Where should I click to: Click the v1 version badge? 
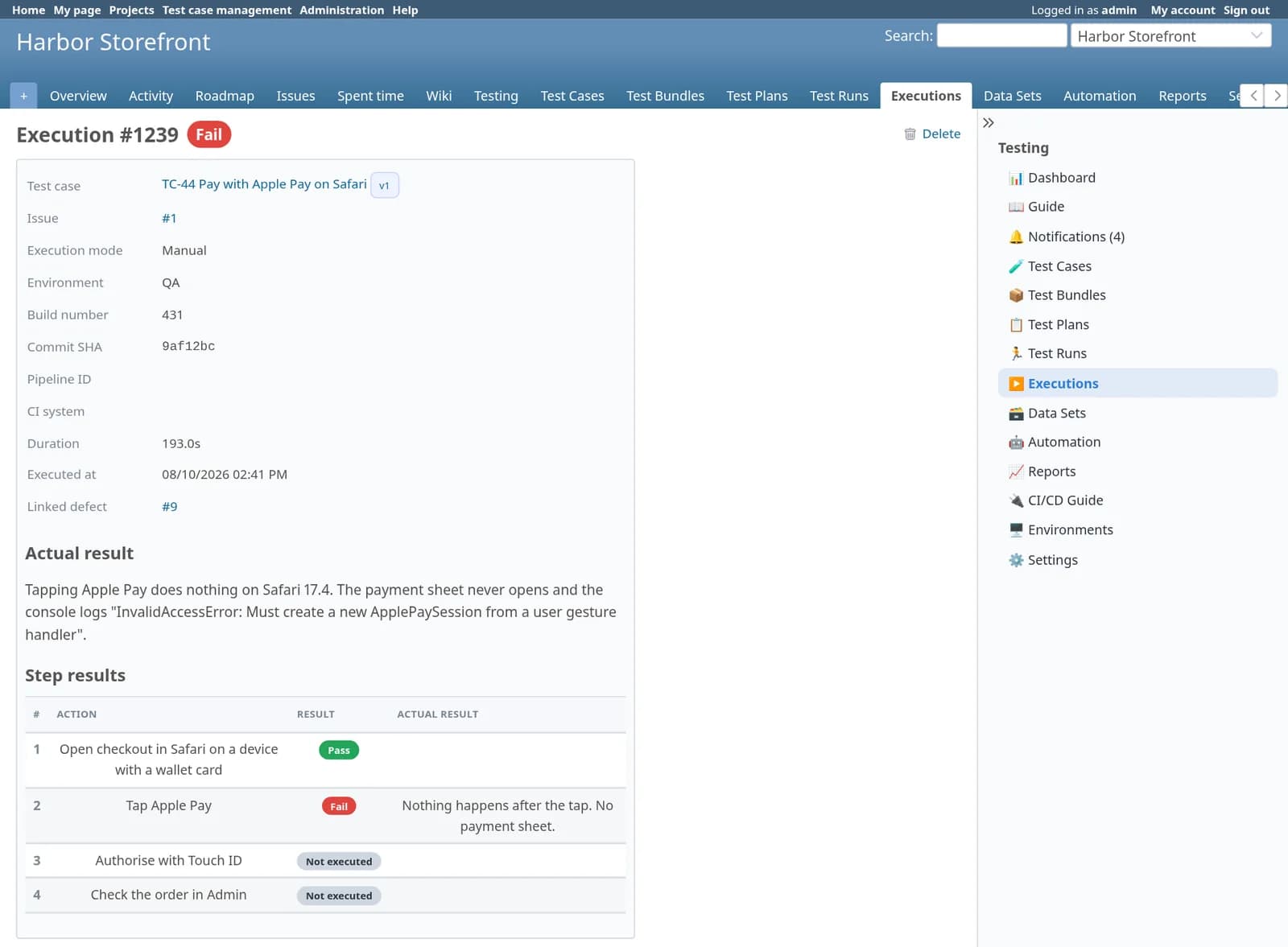[x=384, y=186]
